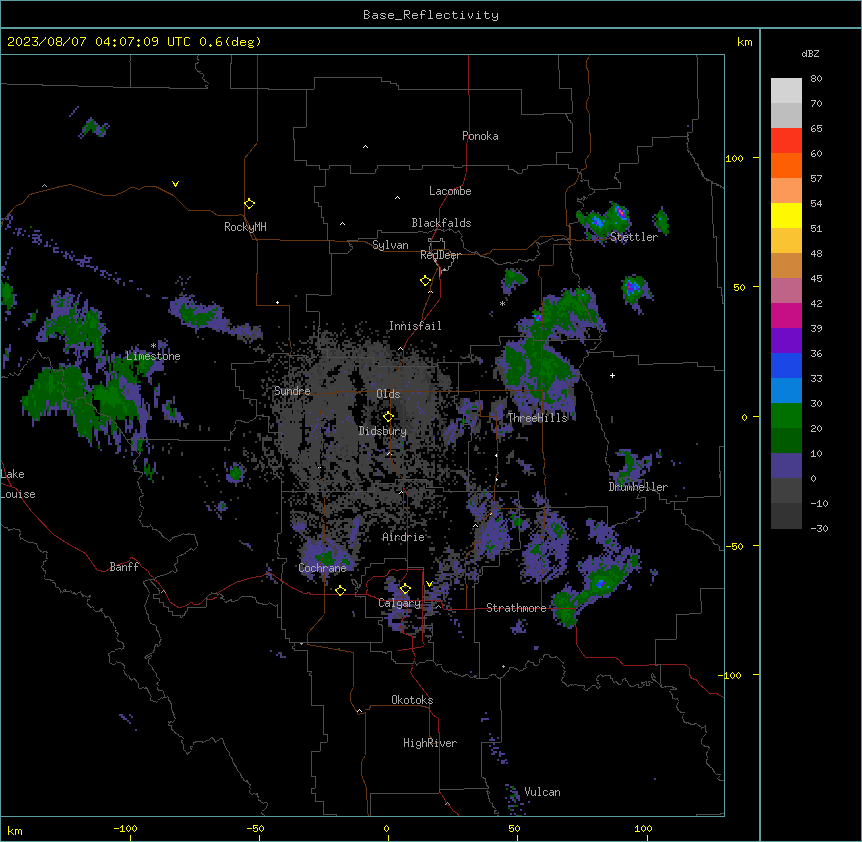Click the Stettler label
862x842 pixels.
click(x=634, y=237)
